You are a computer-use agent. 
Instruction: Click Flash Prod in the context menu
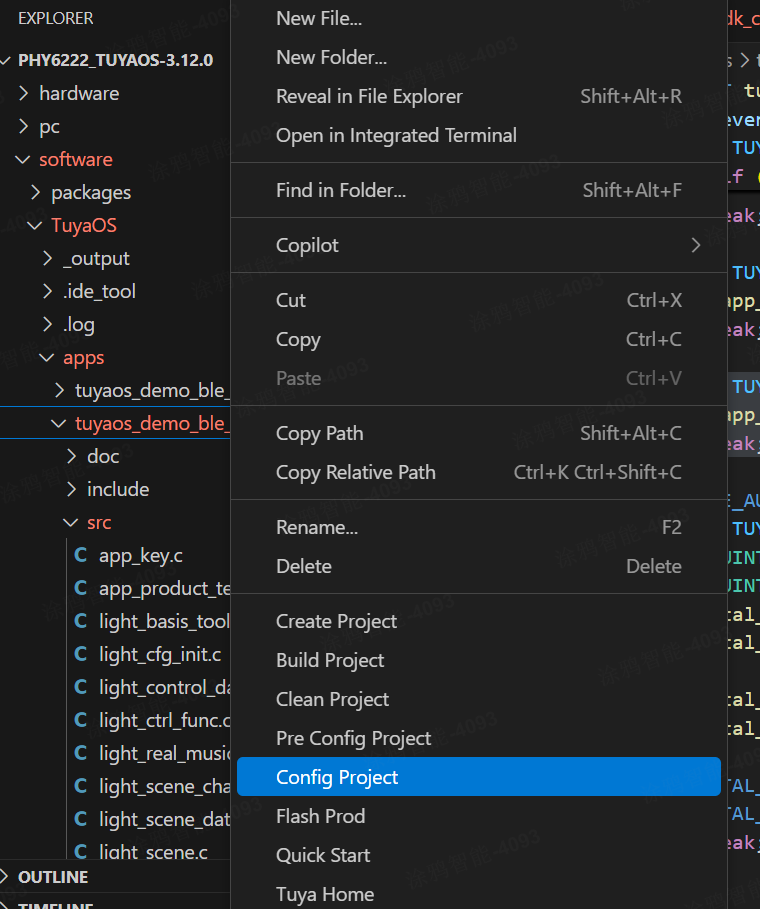tap(320, 816)
